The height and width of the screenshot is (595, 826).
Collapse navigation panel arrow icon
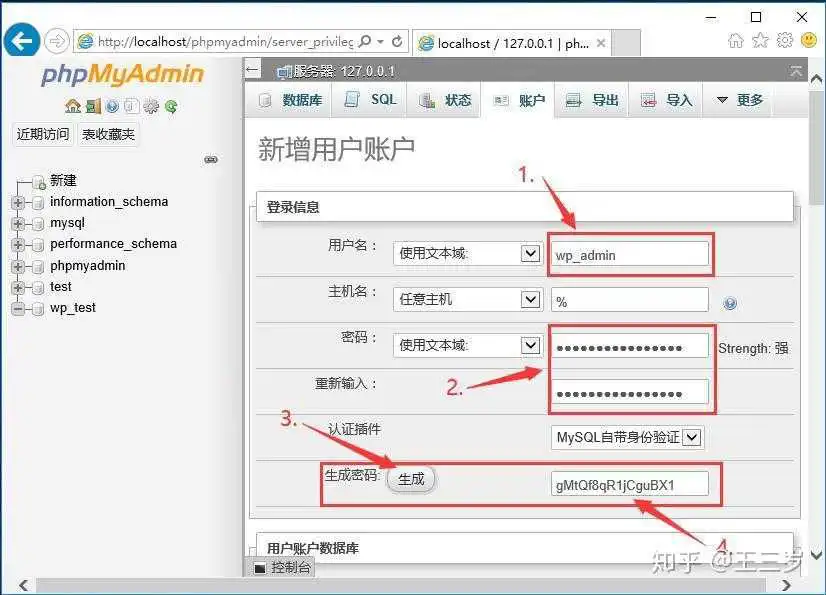(253, 70)
